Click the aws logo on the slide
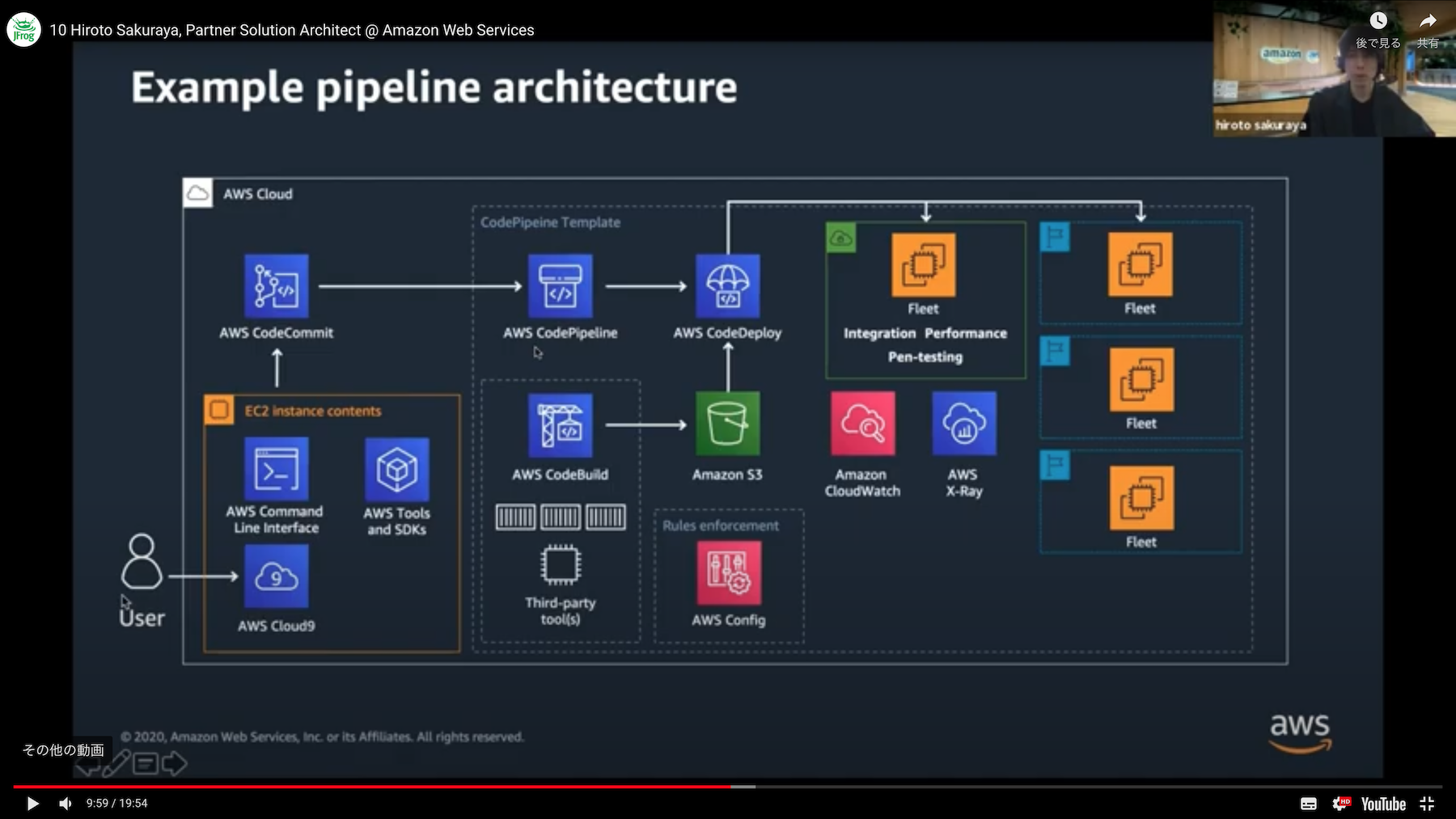Screen dimensions: 1456x819 [x=1300, y=733]
